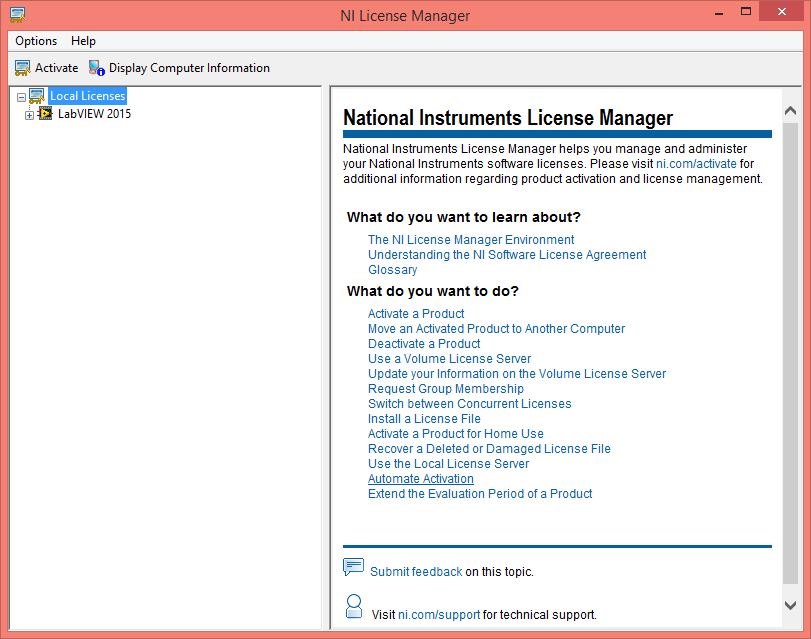Open Move an Activated Product to Another Computer
The width and height of the screenshot is (811, 639).
[x=496, y=329]
